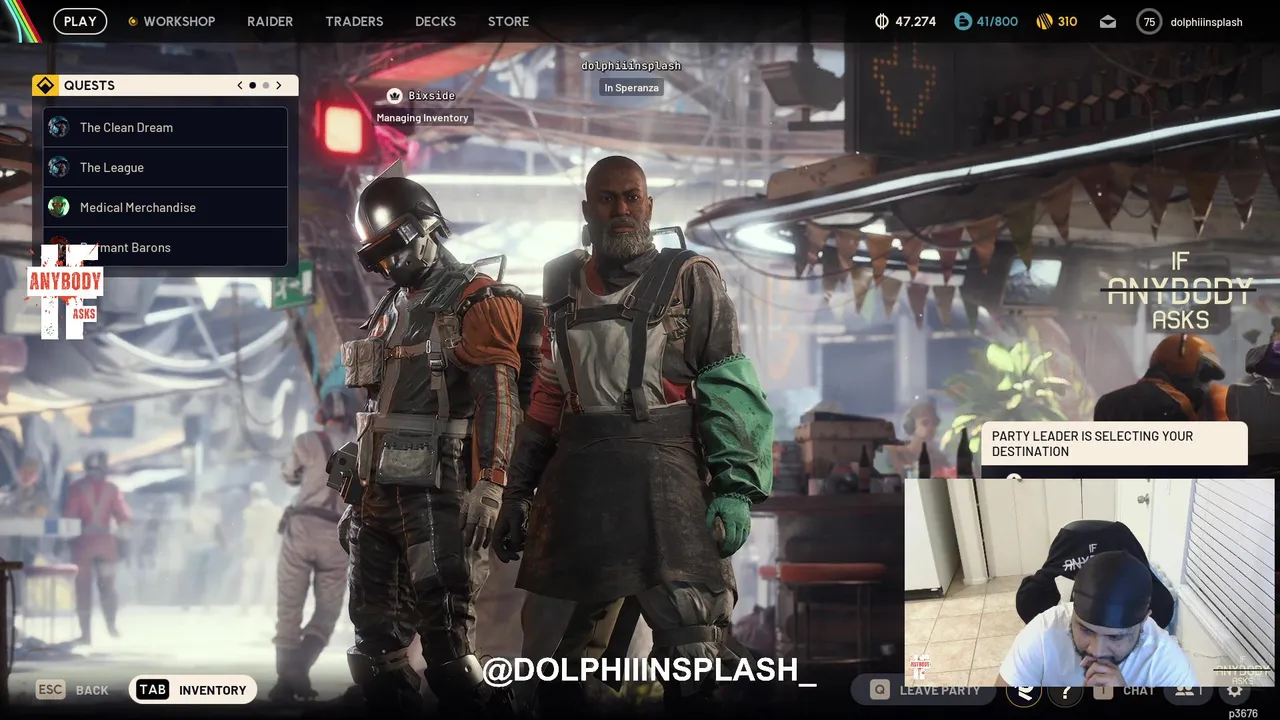Click the In Speranza status label
1280x720 pixels.
pyautogui.click(x=631, y=88)
